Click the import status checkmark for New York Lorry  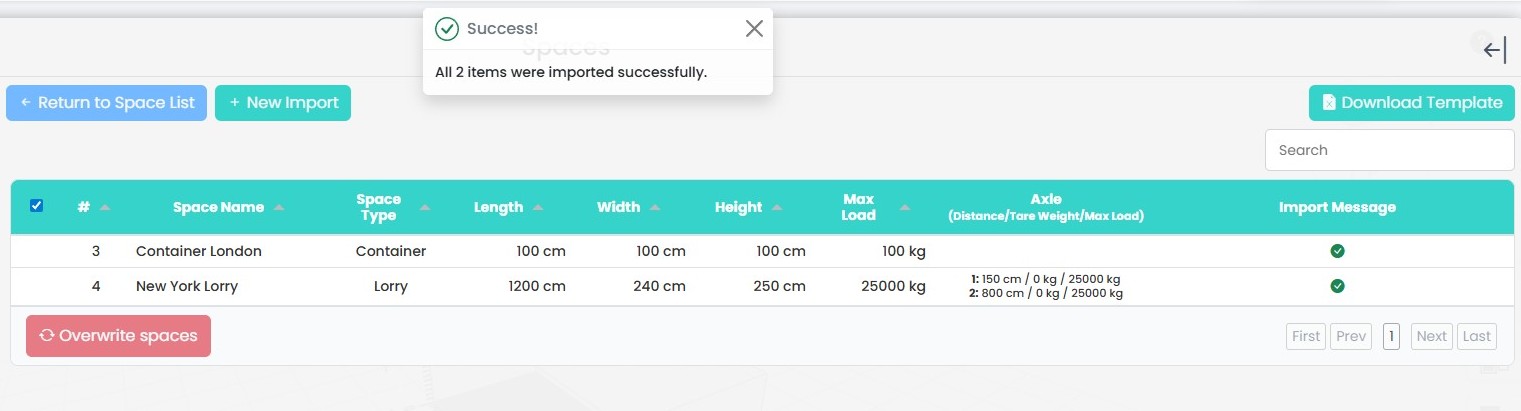pos(1337,286)
